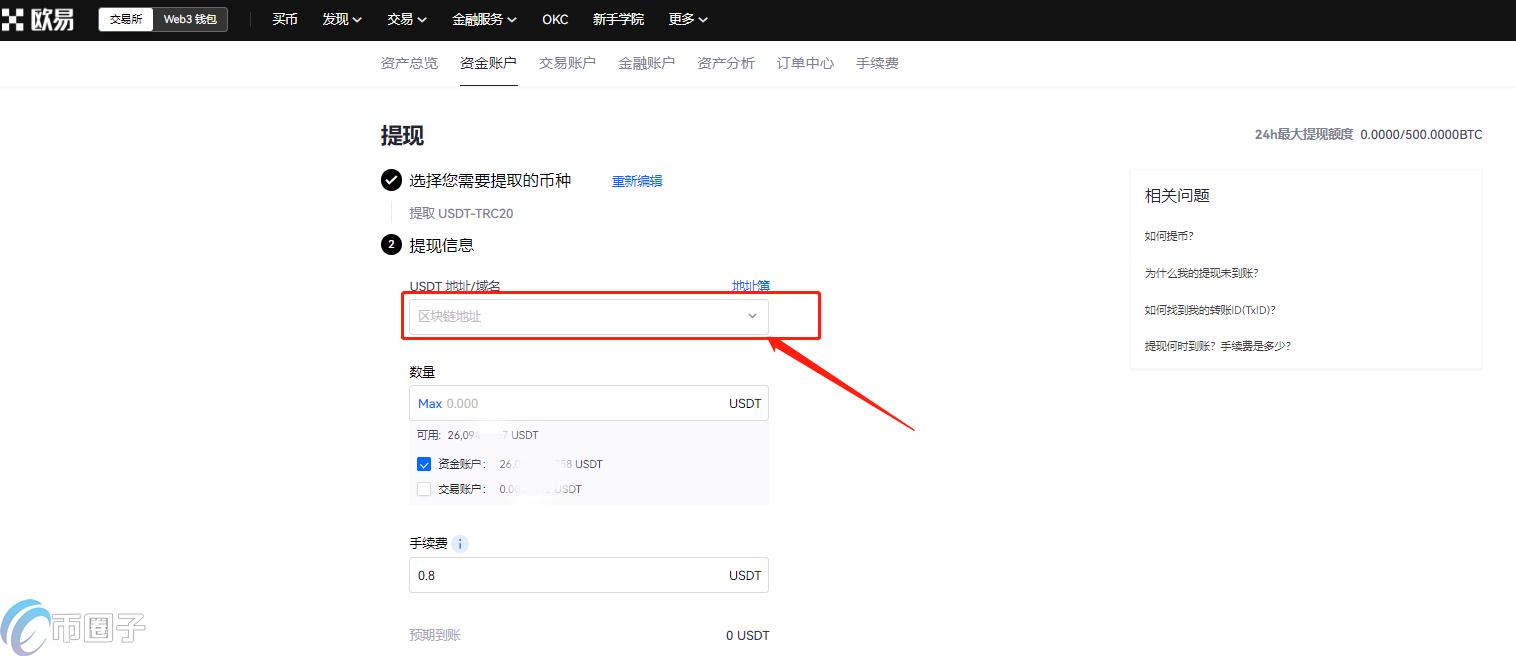
Task: Open the 如何提币? help question
Action: 1169,236
